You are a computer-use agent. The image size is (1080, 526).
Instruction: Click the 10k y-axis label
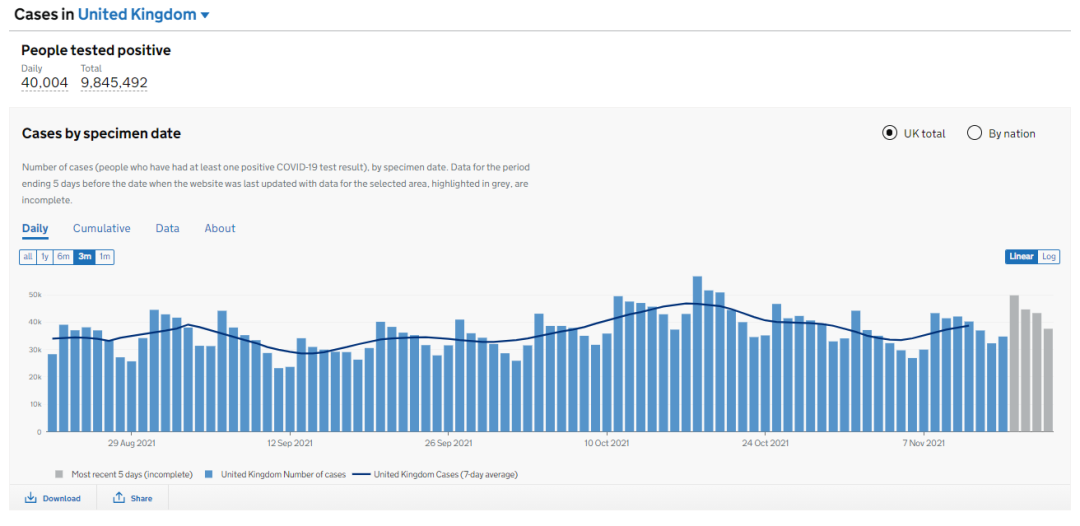pyautogui.click(x=34, y=404)
